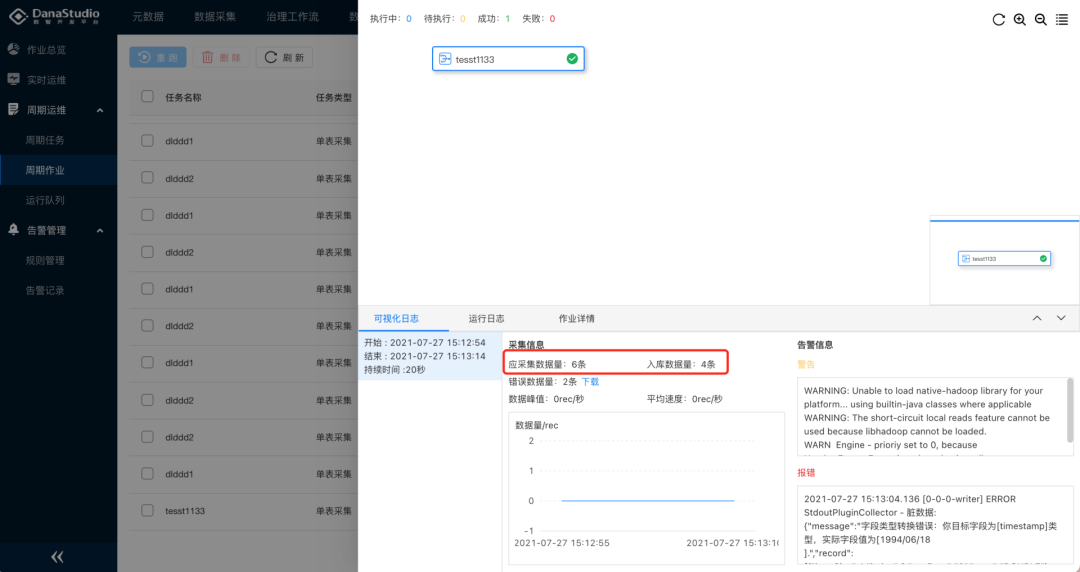Click the orange 警告 heading
Screen dimensions: 1080x572
point(806,365)
